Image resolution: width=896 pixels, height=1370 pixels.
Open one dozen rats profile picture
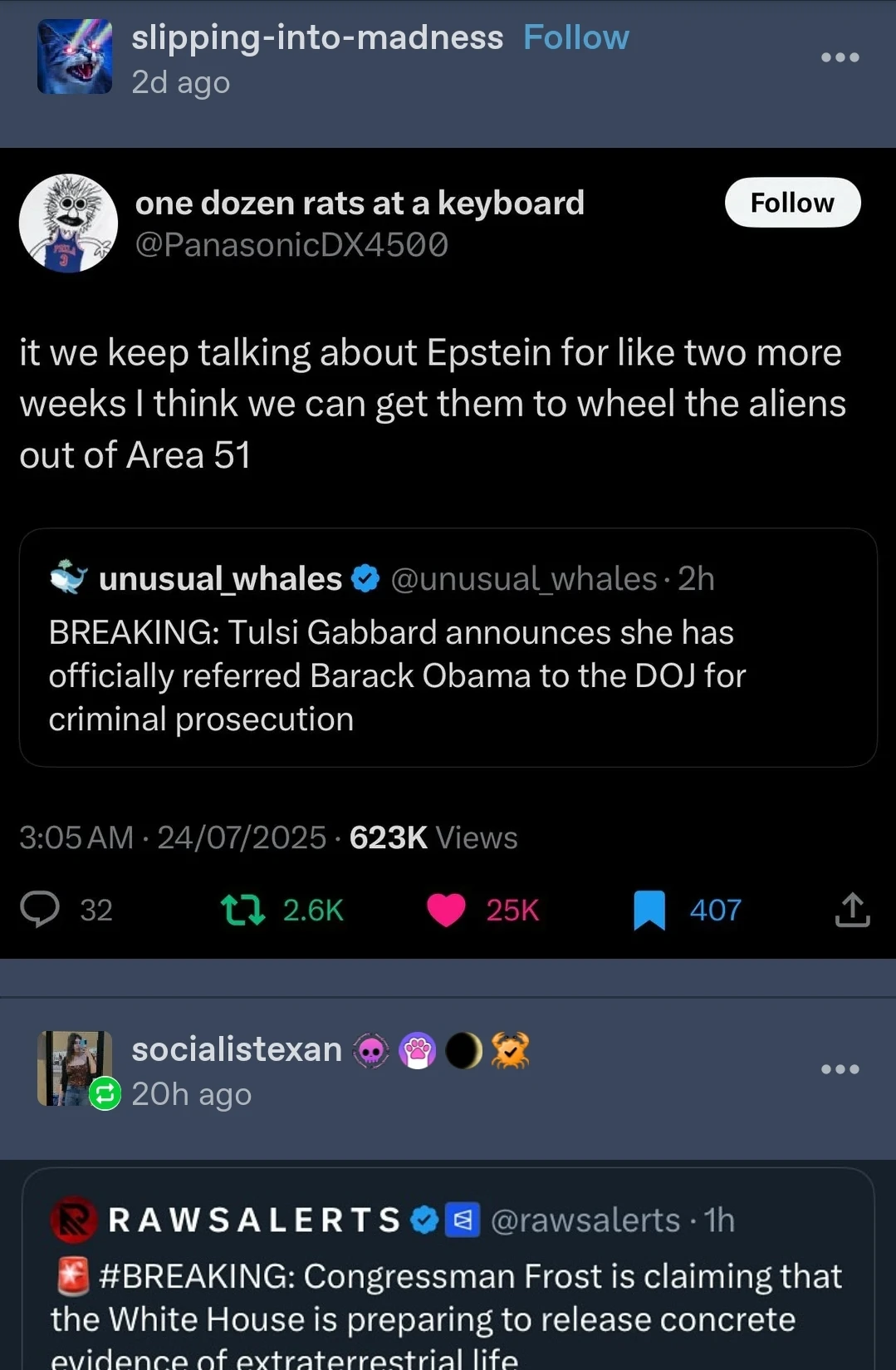tap(68, 223)
